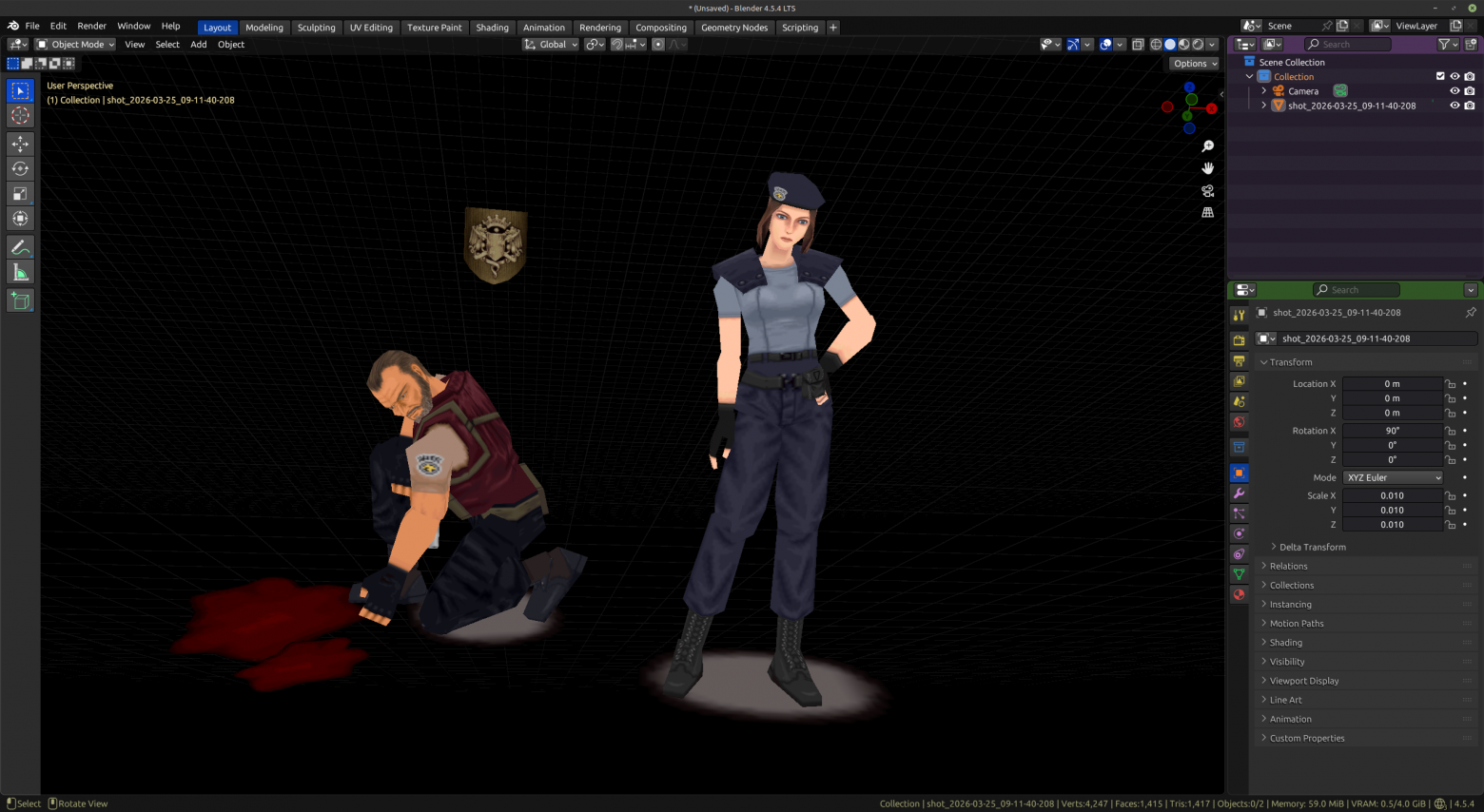This screenshot has width=1484, height=812.
Task: Click the Options button in viewport
Action: [x=1195, y=64]
